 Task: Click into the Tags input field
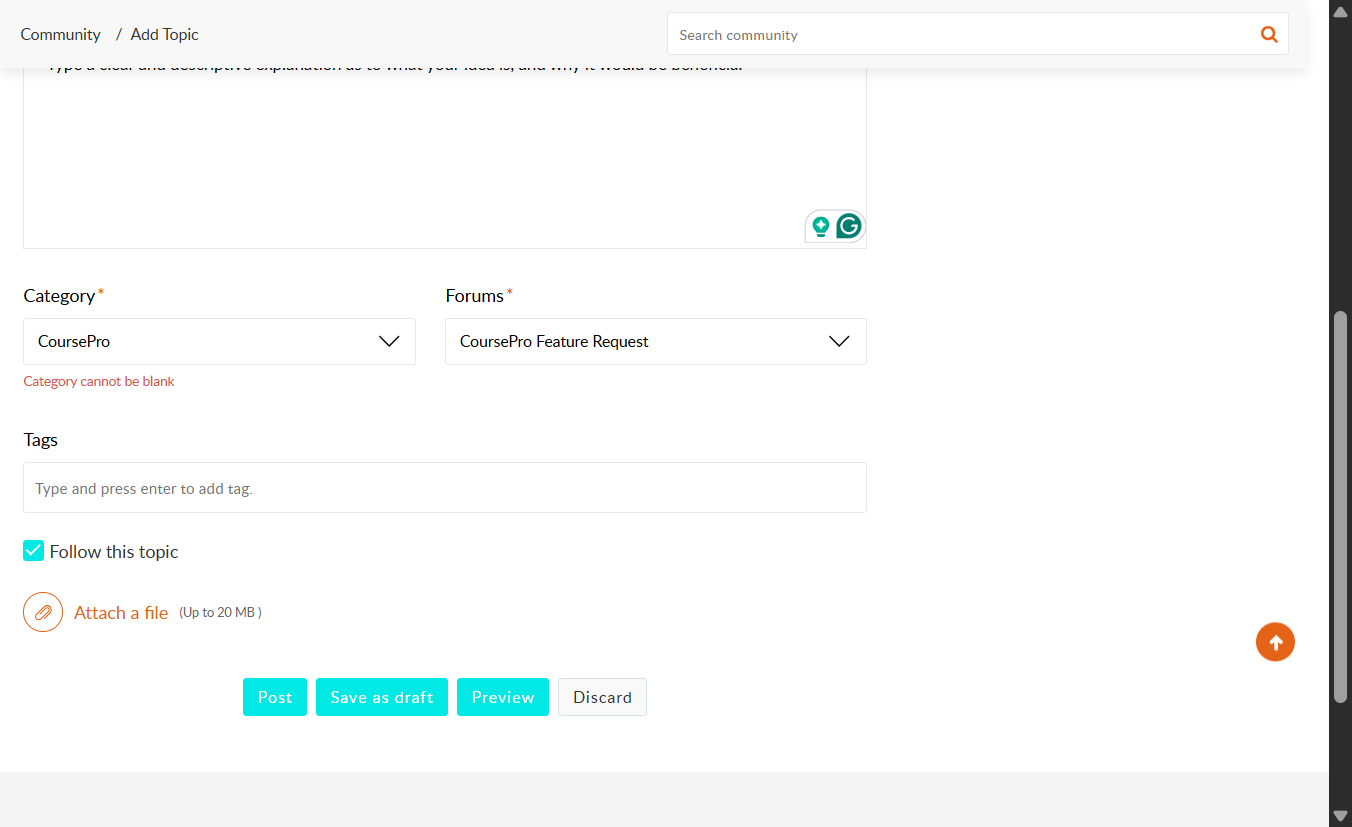tap(445, 488)
